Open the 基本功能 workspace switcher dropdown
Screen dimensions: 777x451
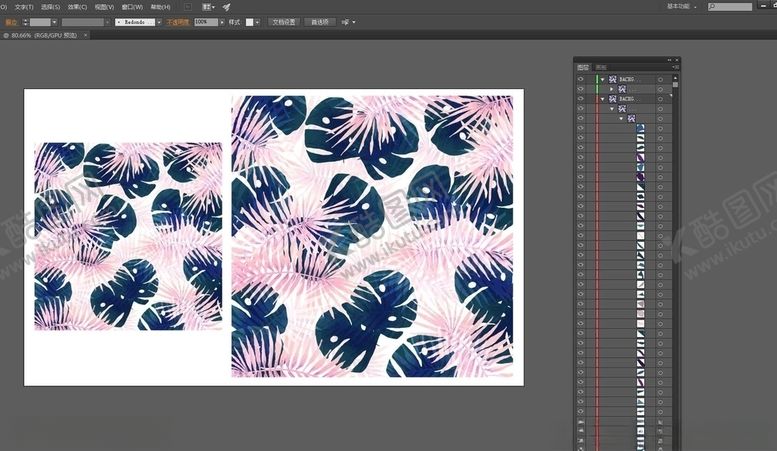680,6
